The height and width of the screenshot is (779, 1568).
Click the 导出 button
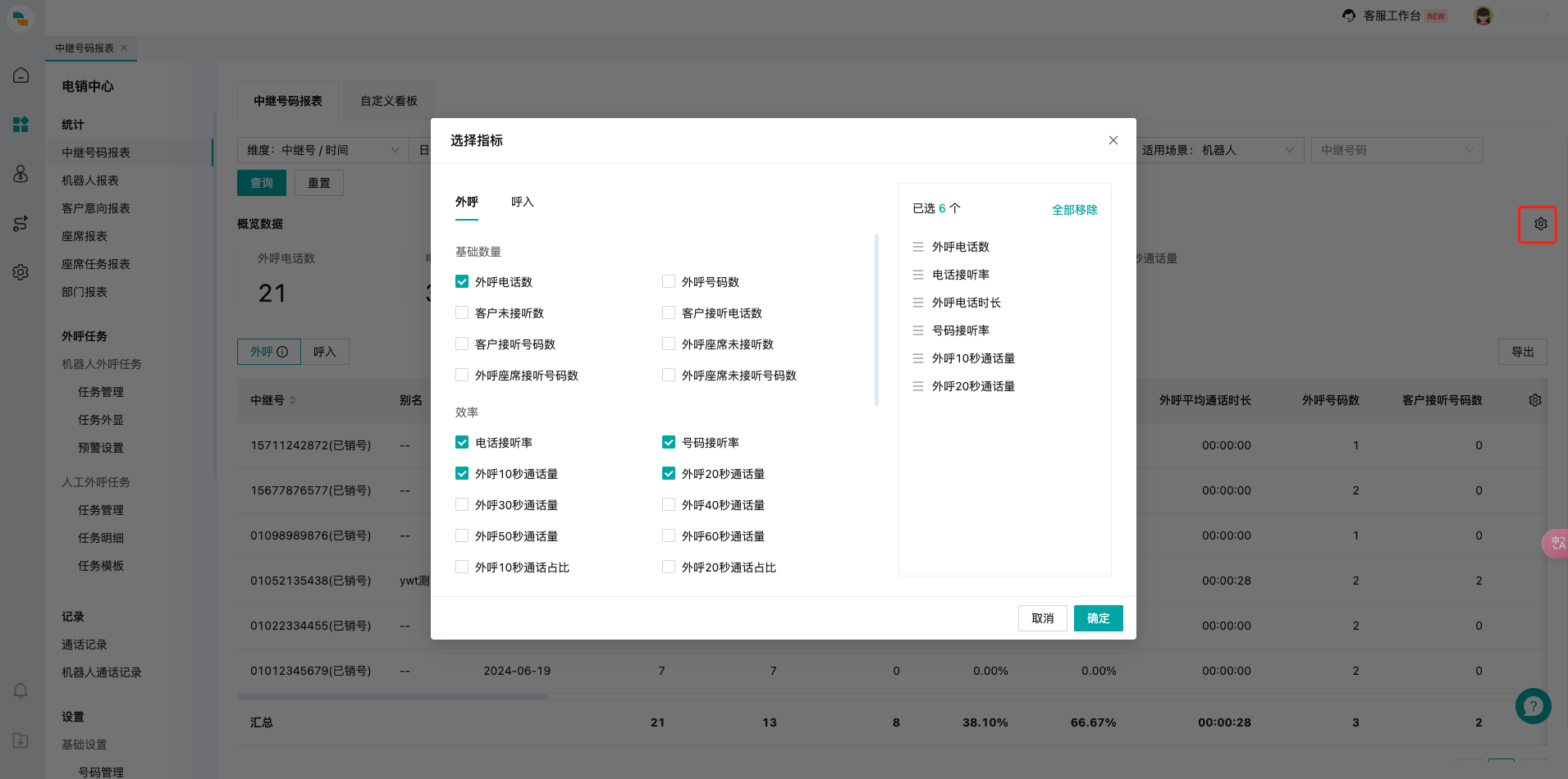1523,352
